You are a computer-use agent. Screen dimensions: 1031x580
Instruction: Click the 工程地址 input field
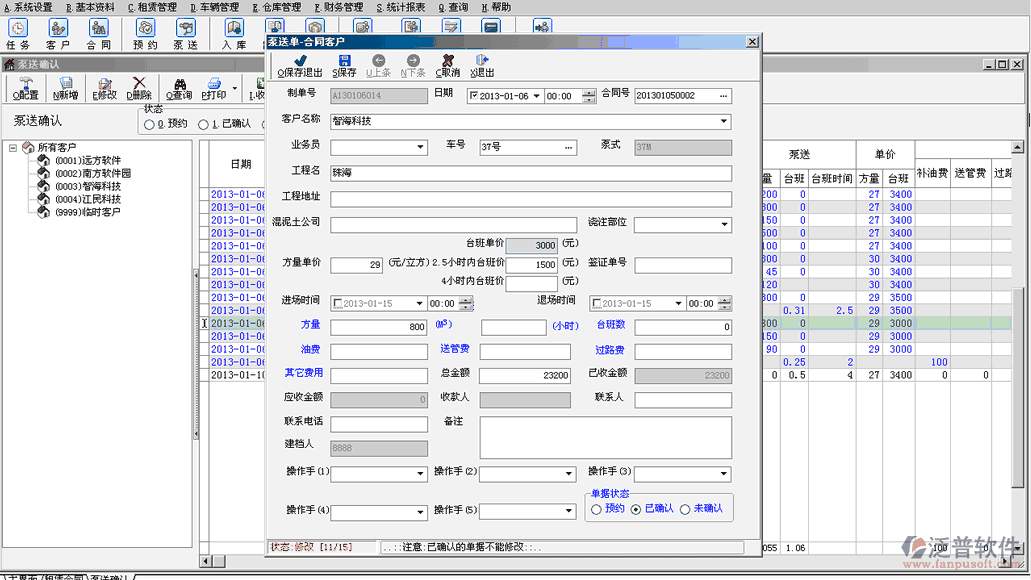(x=530, y=199)
